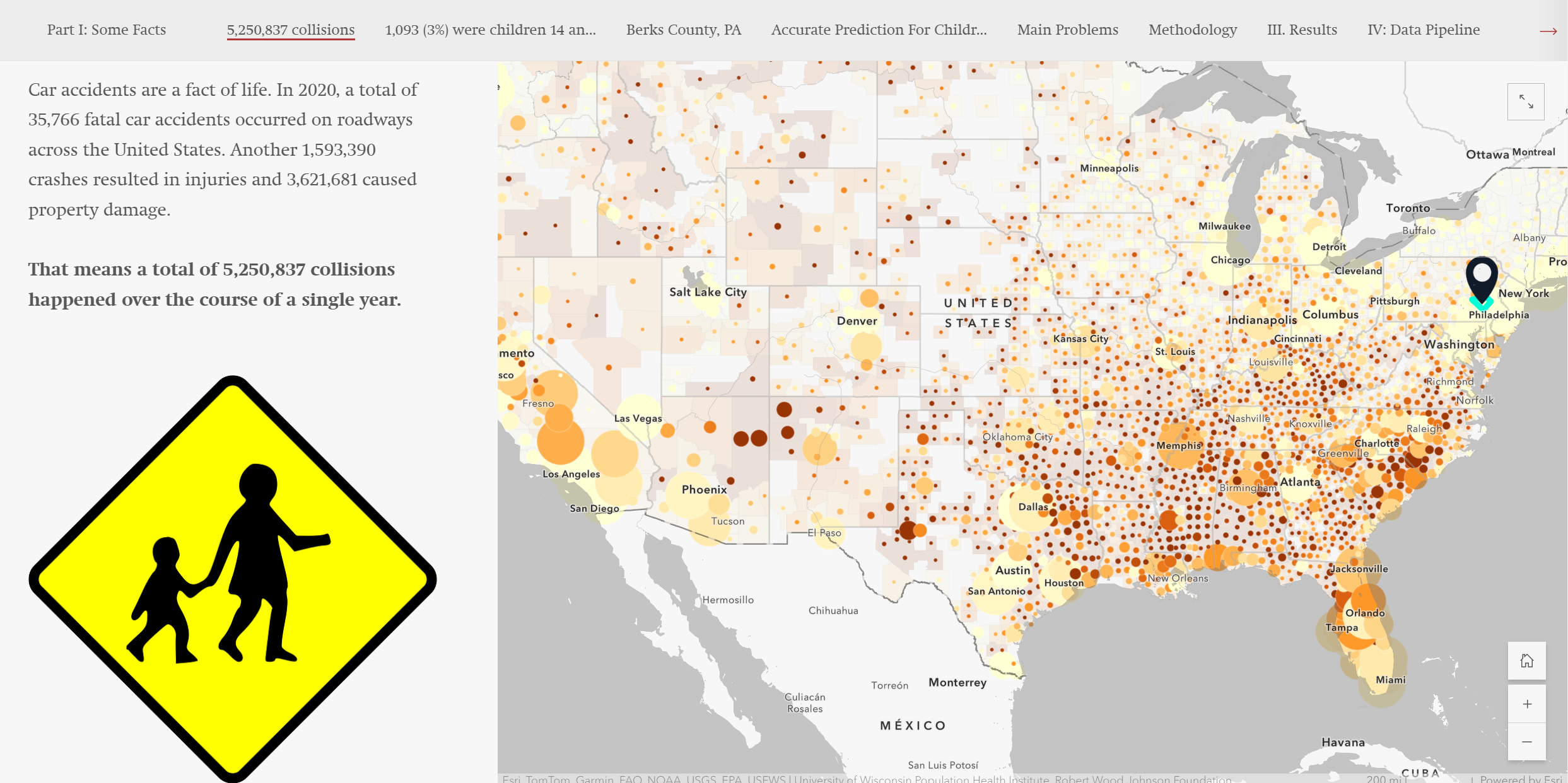Zoom in on the map
1568x783 pixels.
coord(1526,704)
